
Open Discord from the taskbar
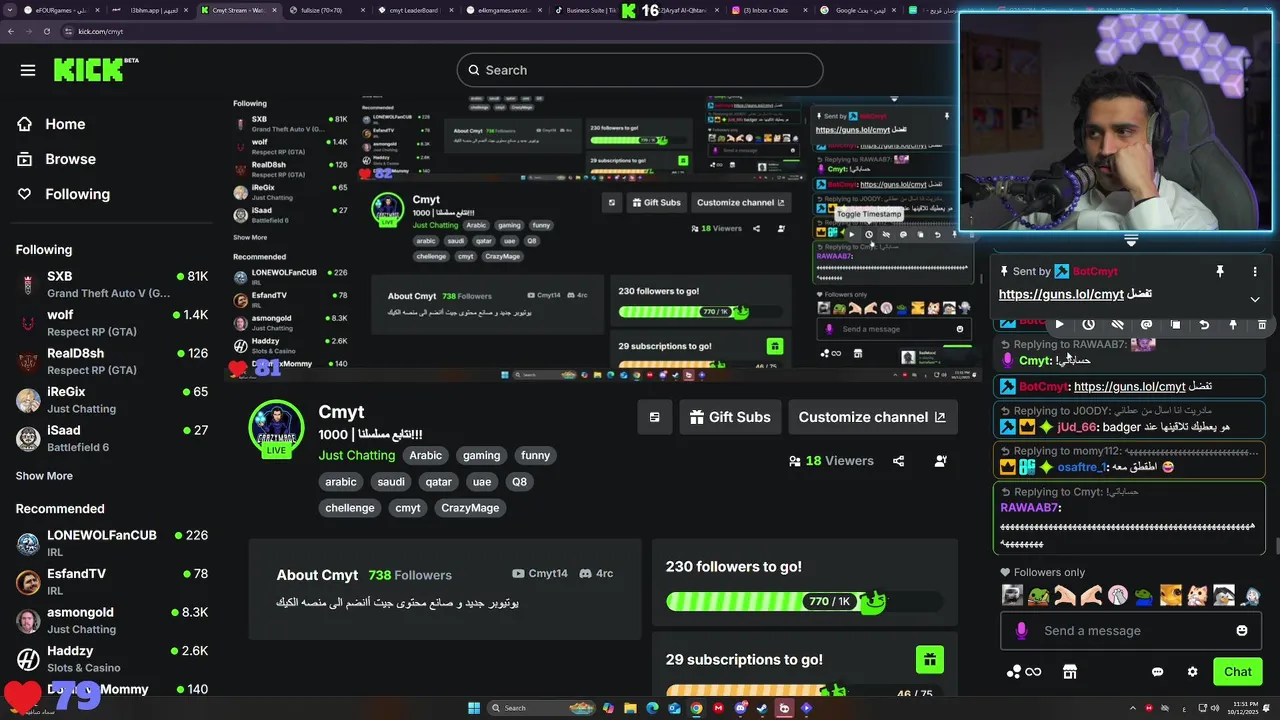click(740, 708)
